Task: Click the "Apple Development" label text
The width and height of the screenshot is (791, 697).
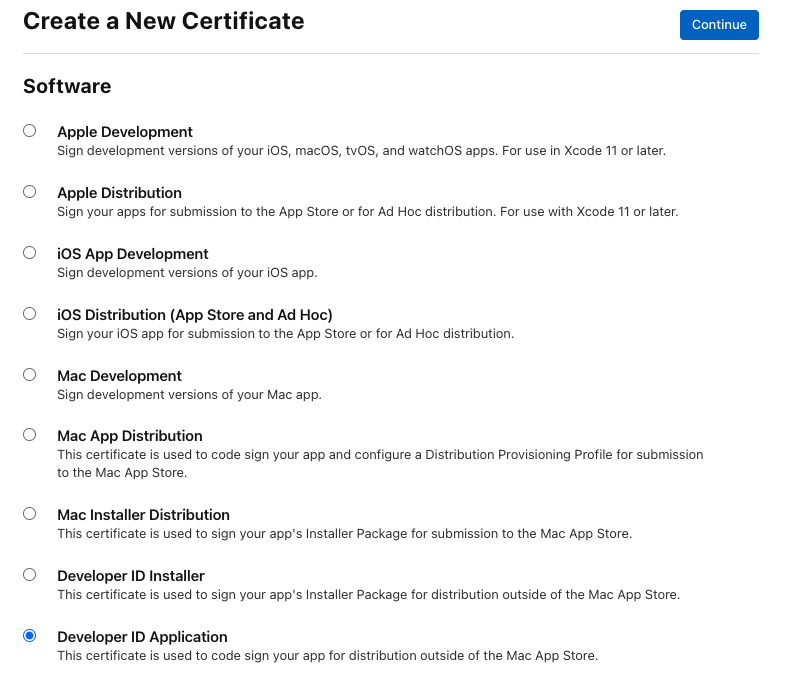Action: coord(125,132)
